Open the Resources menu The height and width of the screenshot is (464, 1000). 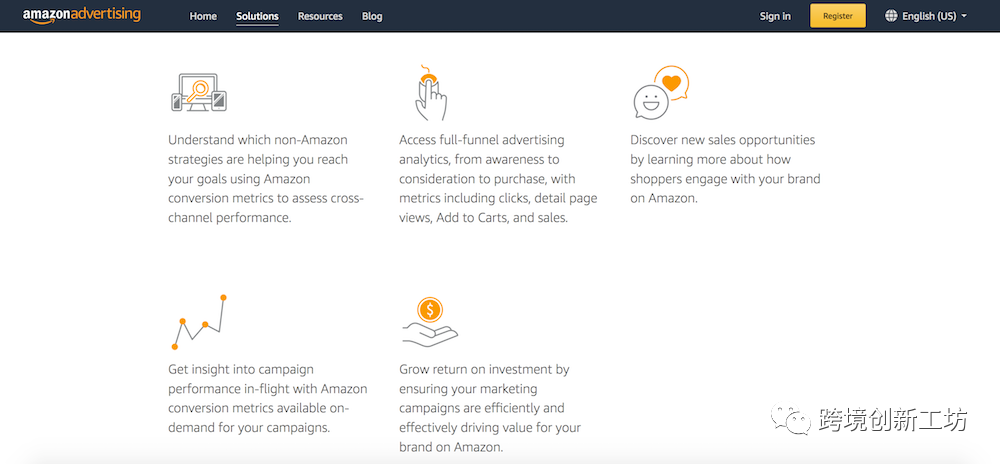point(320,16)
